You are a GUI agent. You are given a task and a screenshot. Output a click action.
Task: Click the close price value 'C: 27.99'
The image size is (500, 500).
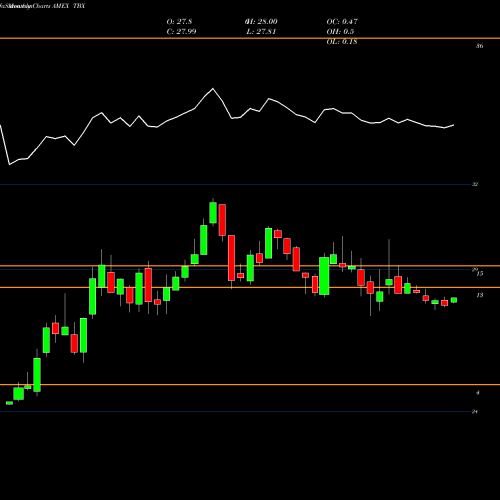click(181, 32)
